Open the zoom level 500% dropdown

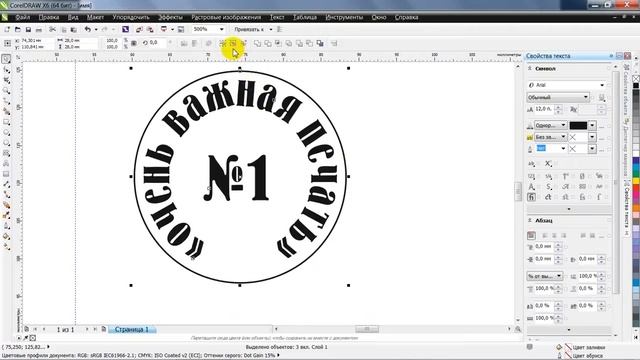pyautogui.click(x=222, y=29)
